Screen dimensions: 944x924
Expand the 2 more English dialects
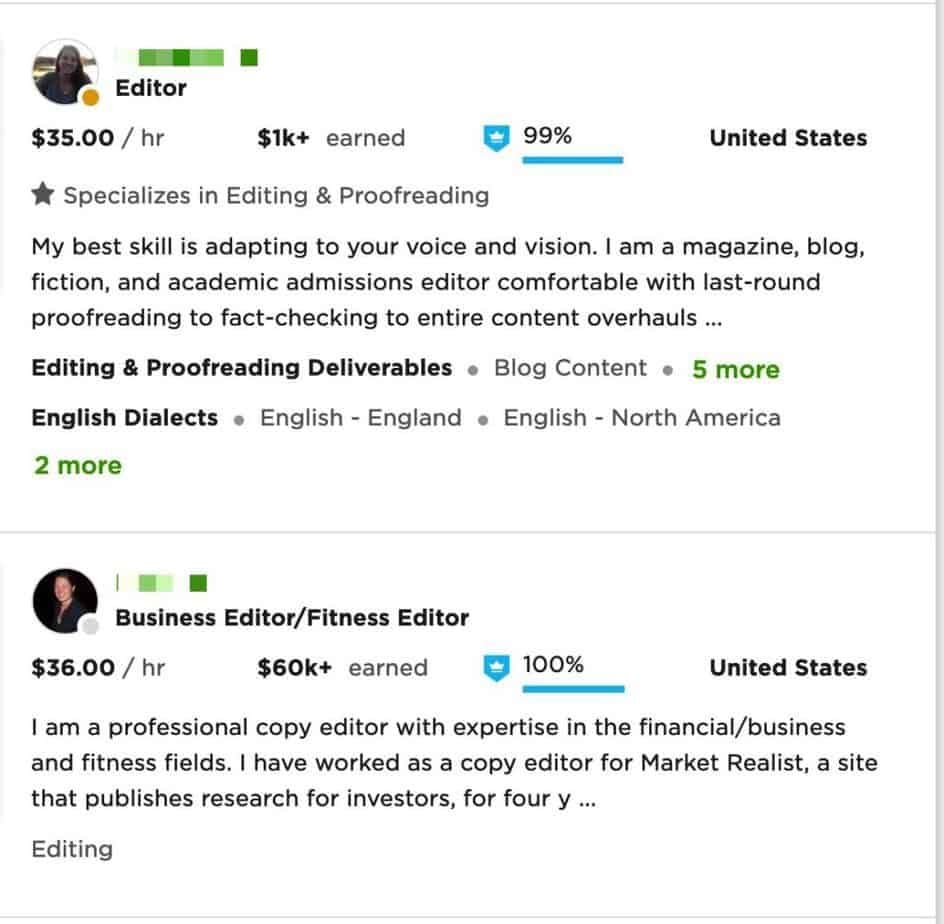click(77, 465)
